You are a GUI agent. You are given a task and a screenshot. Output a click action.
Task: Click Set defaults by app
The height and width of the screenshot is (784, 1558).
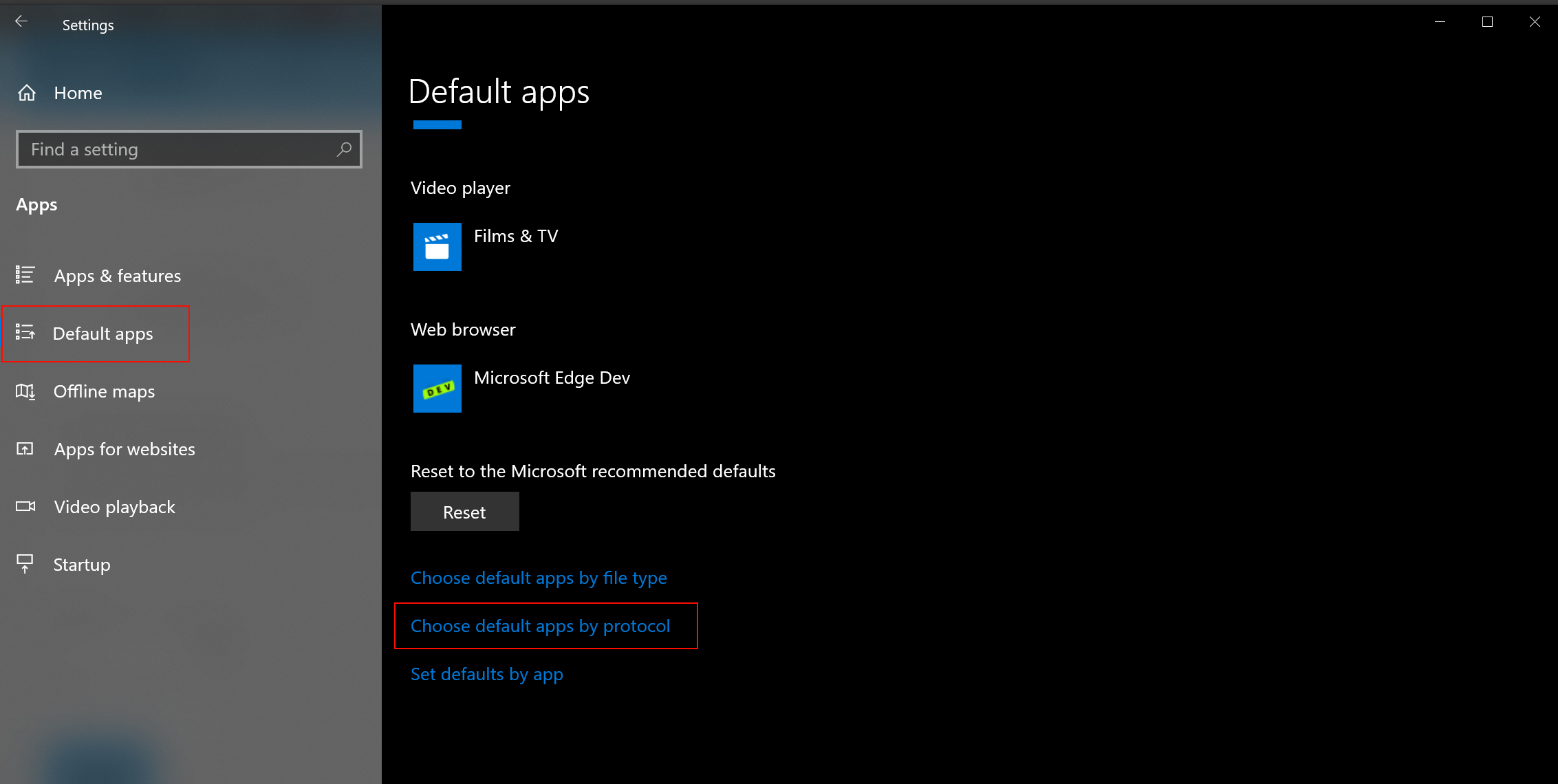[486, 674]
